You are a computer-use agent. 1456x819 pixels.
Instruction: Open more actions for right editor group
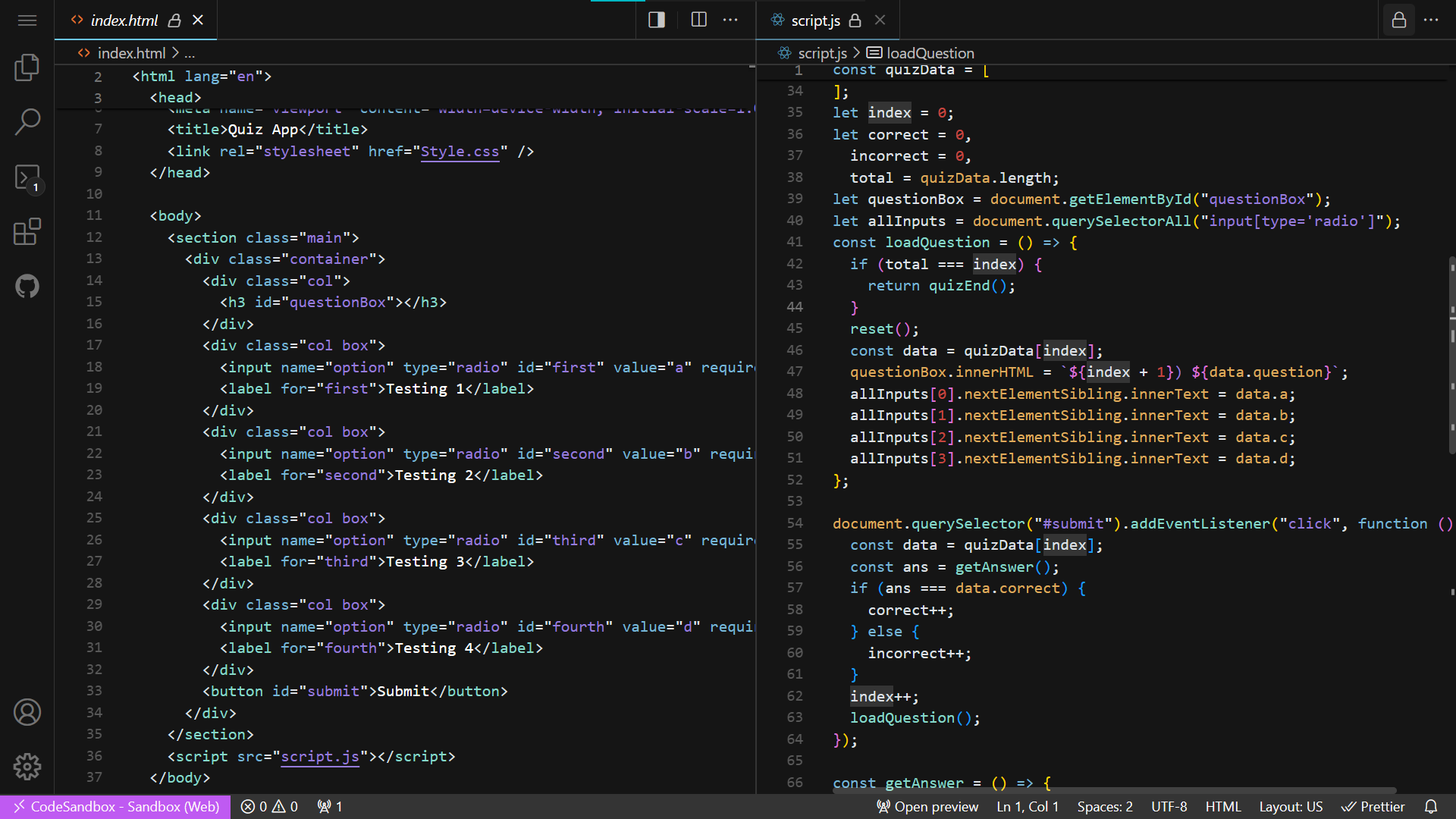coord(1431,20)
